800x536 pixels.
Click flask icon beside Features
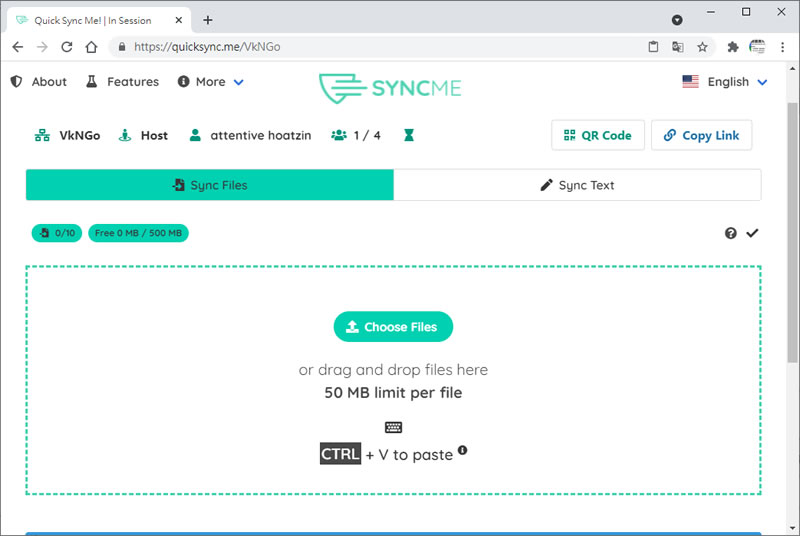(x=91, y=82)
